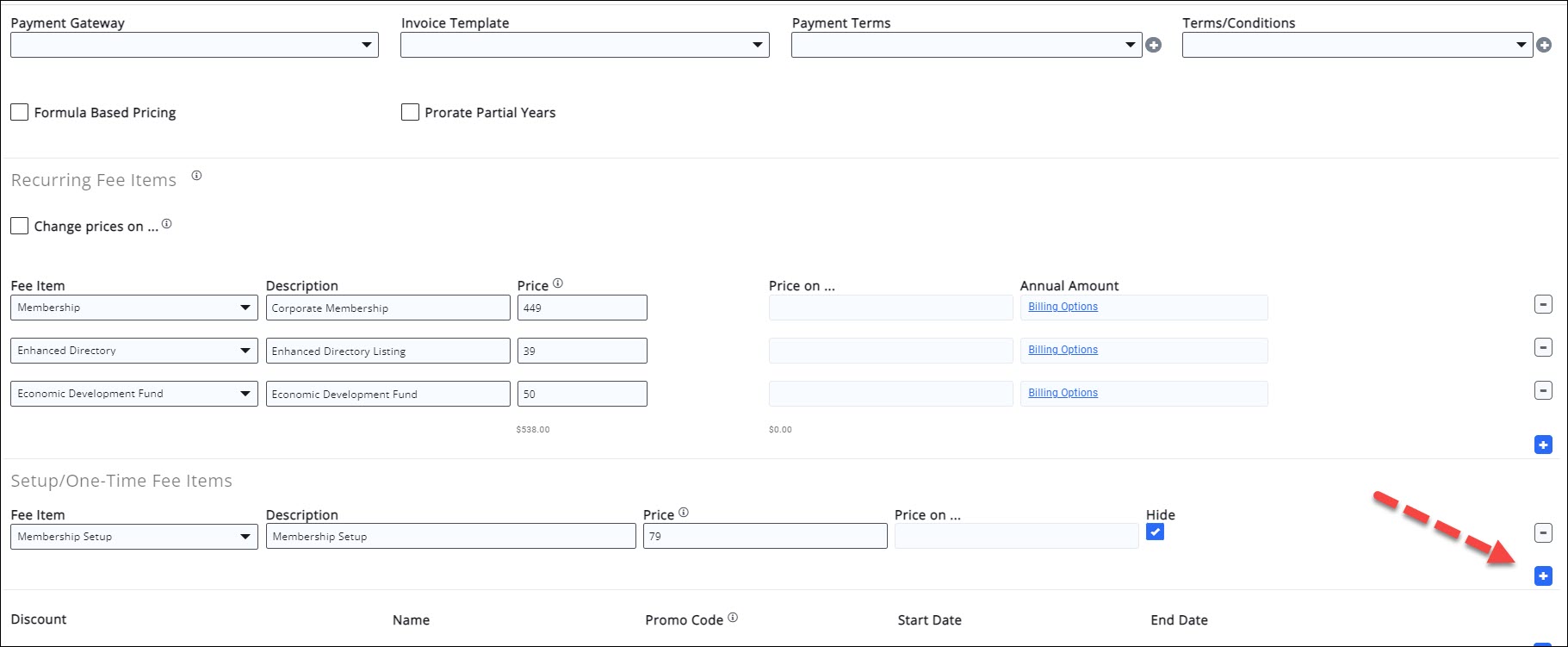The height and width of the screenshot is (647, 1568).
Task: Click the plus icon beside Terms/Conditions
Action: tap(1544, 46)
